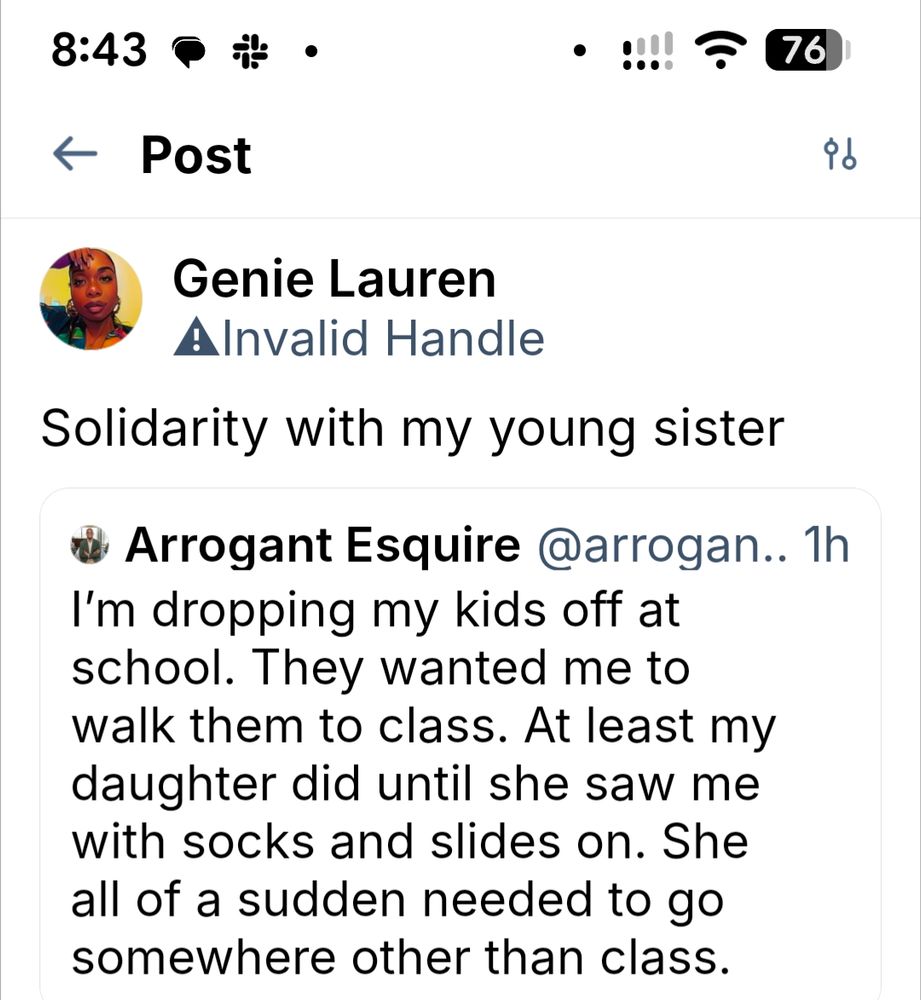Tap the Invalid Handle text
This screenshot has width=921, height=1000.
point(382,339)
